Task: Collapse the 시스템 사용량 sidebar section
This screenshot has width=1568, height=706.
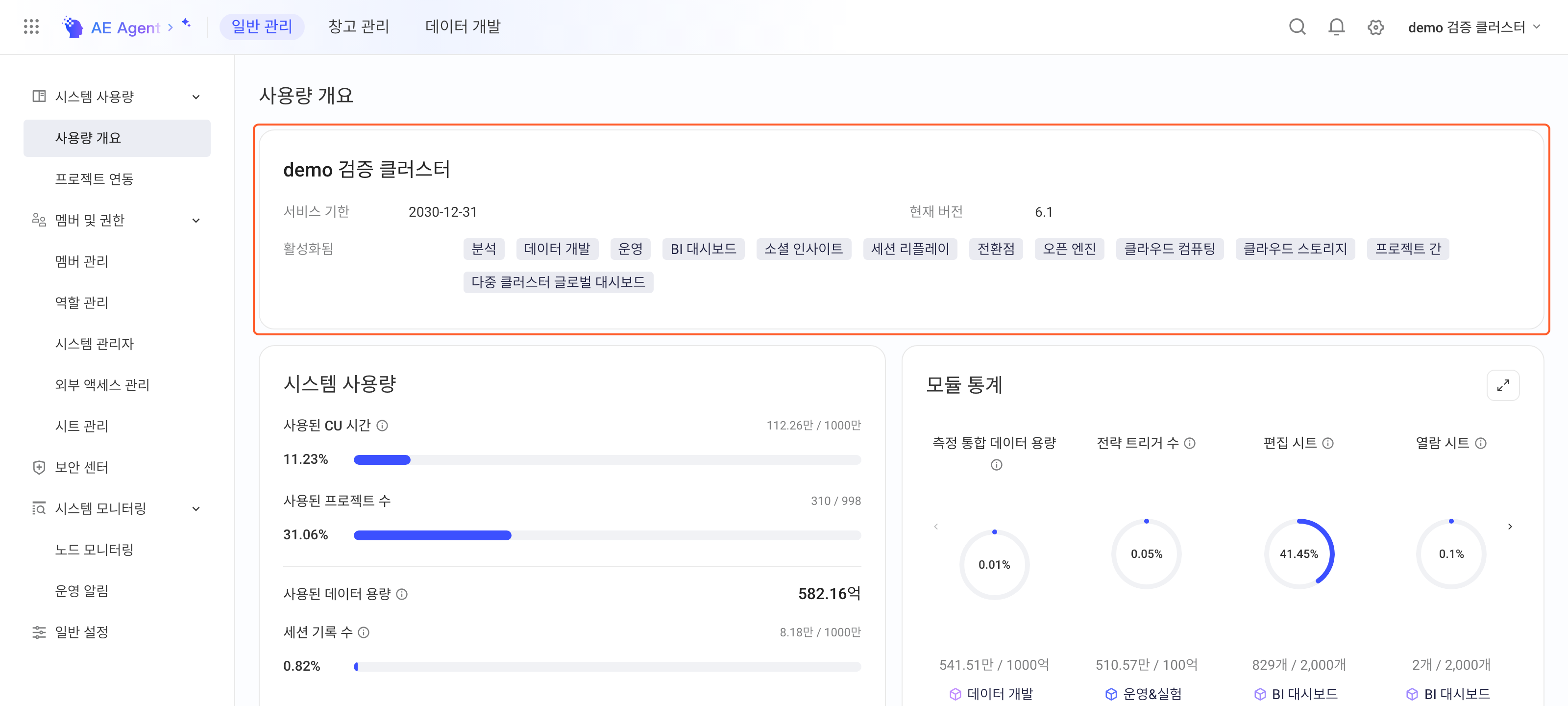Action: point(196,97)
